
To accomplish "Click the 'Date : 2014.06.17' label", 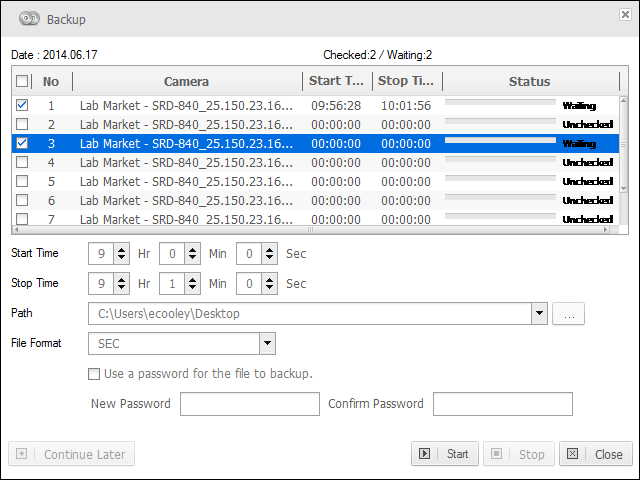I will (54, 55).
